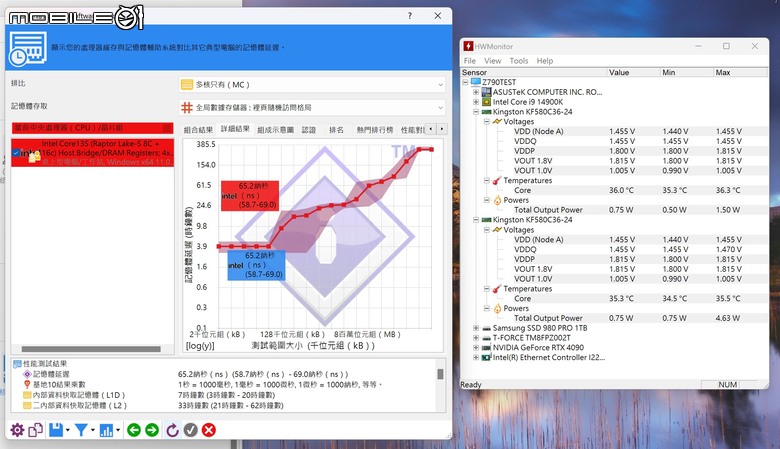The image size is (780, 449).
Task: Expand the NVIDIA GeForce RTX 4090 node
Action: [x=476, y=348]
